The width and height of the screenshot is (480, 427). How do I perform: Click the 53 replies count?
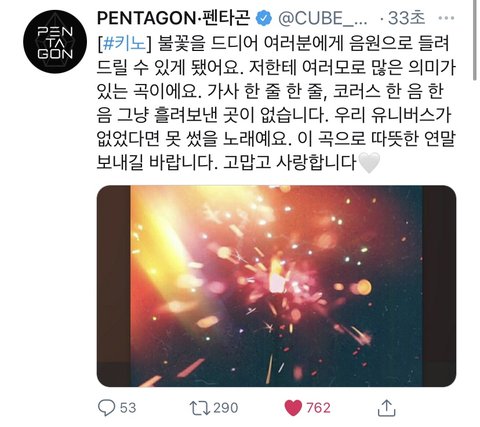coord(128,408)
